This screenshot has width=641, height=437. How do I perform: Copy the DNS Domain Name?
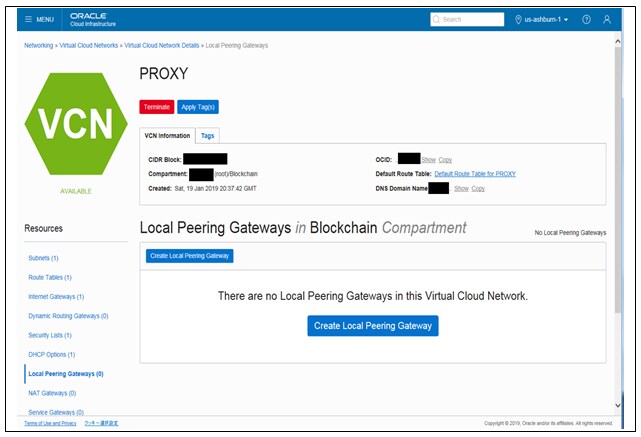(x=478, y=188)
